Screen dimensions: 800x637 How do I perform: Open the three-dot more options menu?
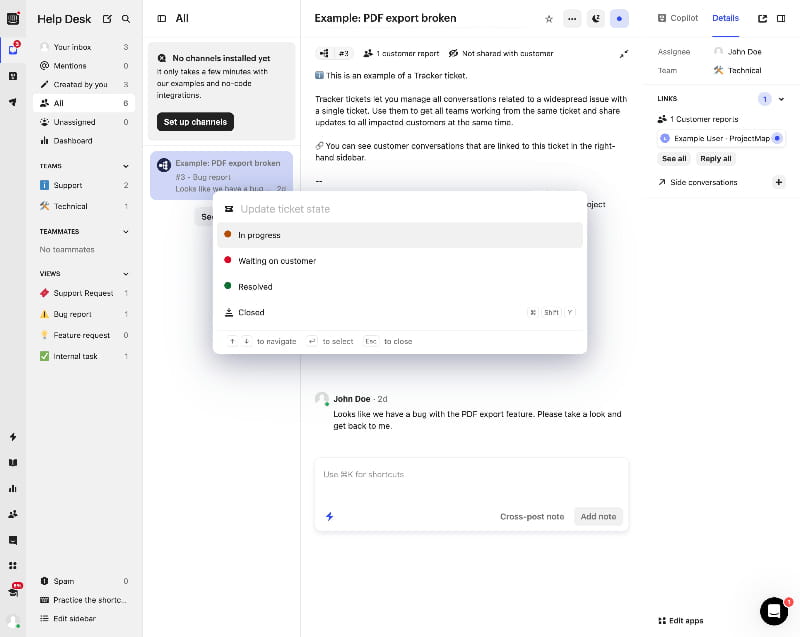(572, 19)
